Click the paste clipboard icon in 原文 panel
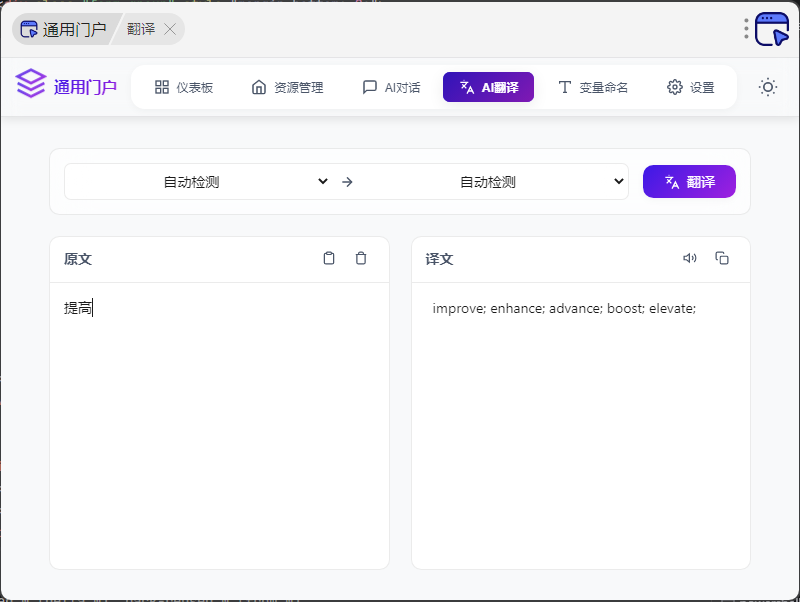800x602 pixels. [329, 258]
